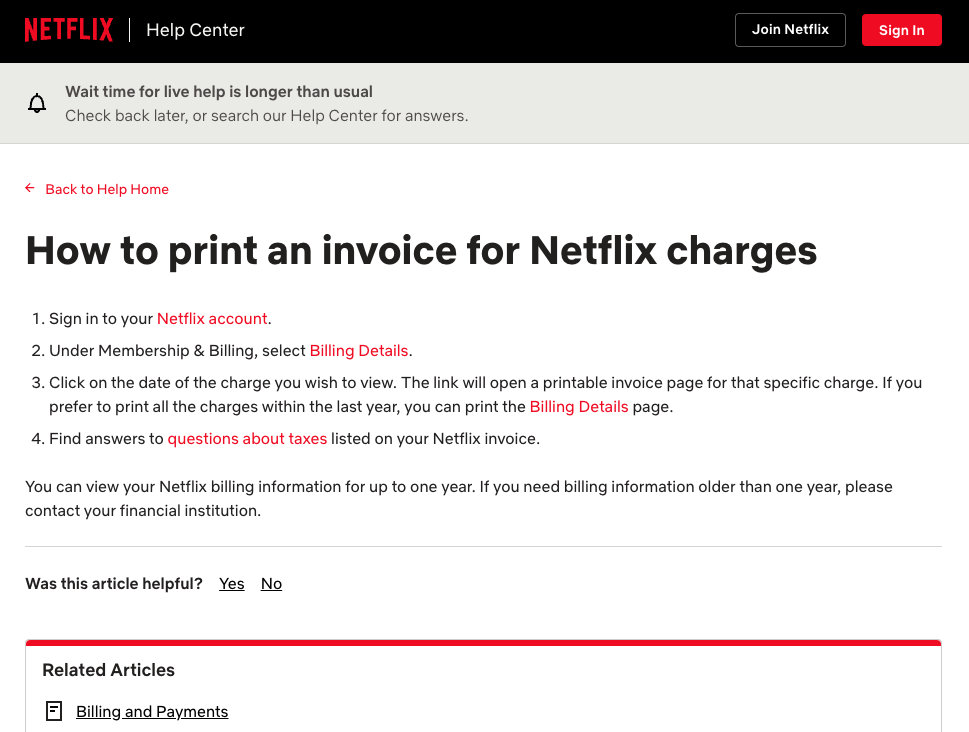This screenshot has height=732, width=969.
Task: Go back via Back to Help Home
Action: [107, 189]
